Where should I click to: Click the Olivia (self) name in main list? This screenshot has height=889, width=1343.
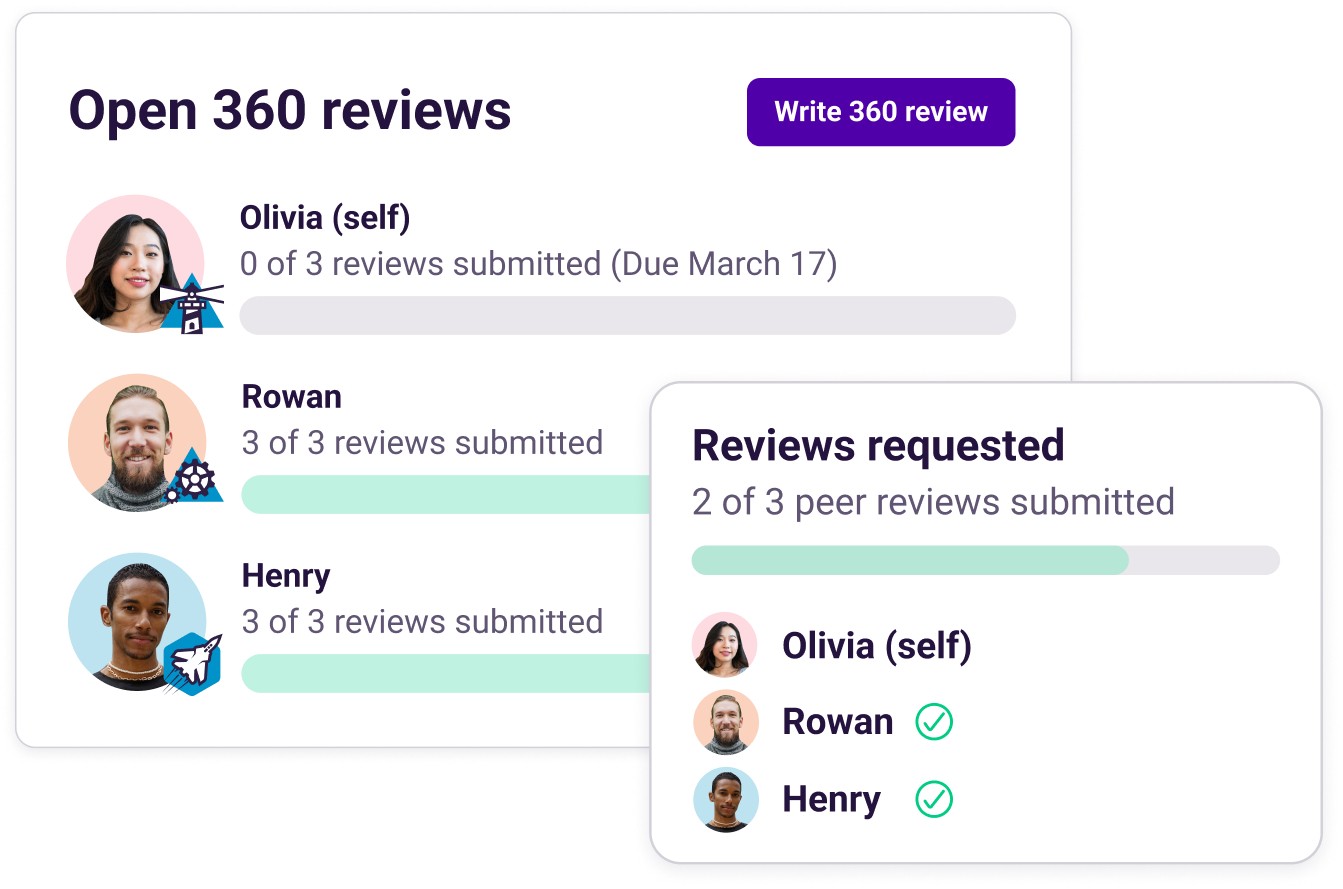[325, 218]
